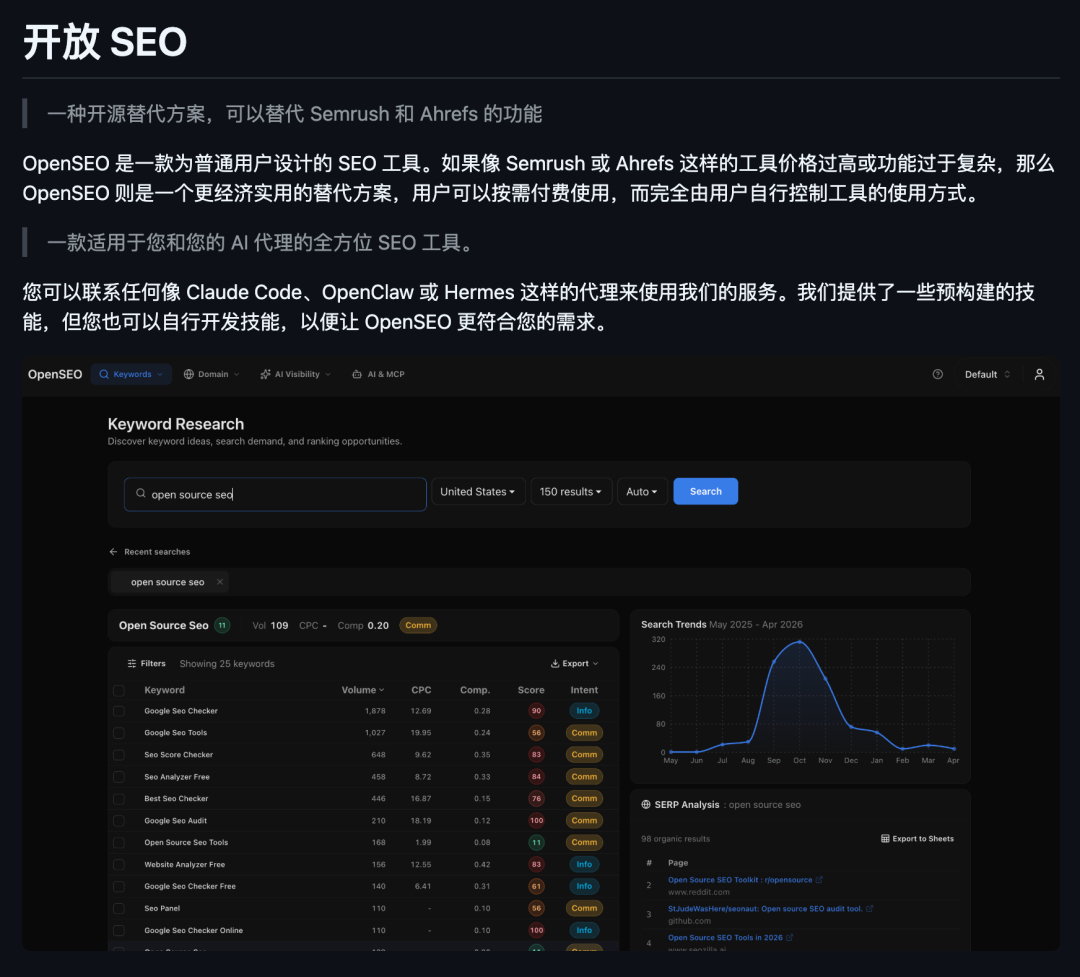Check the Seo Score Checker row checkbox

click(118, 755)
